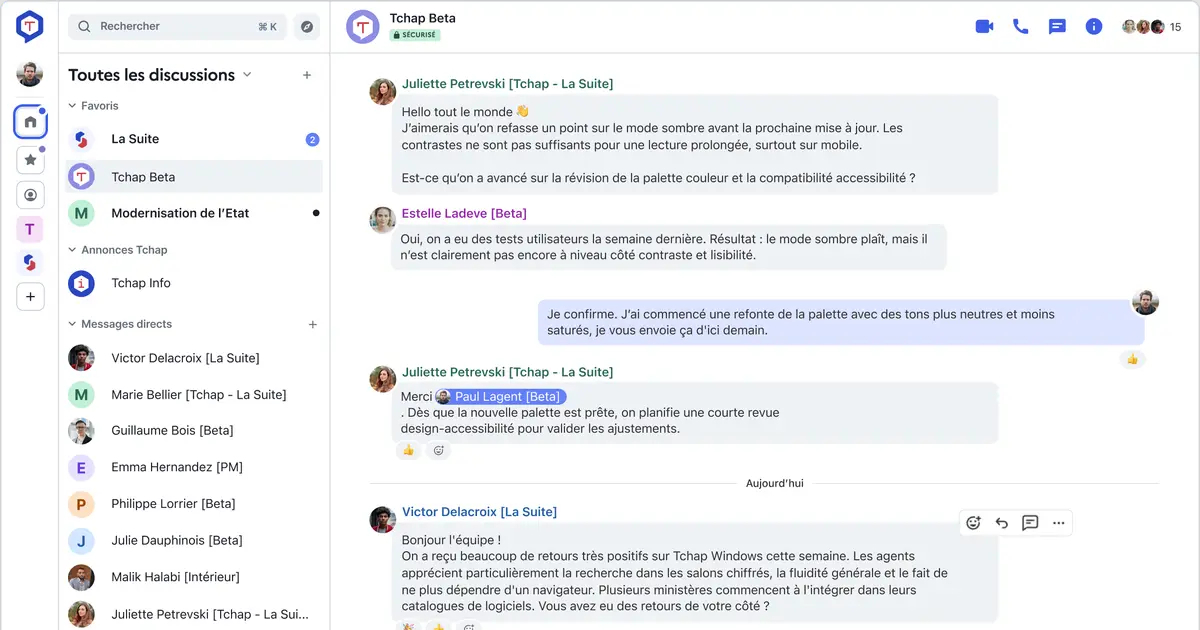Select the Home space icon

pyautogui.click(x=30, y=122)
